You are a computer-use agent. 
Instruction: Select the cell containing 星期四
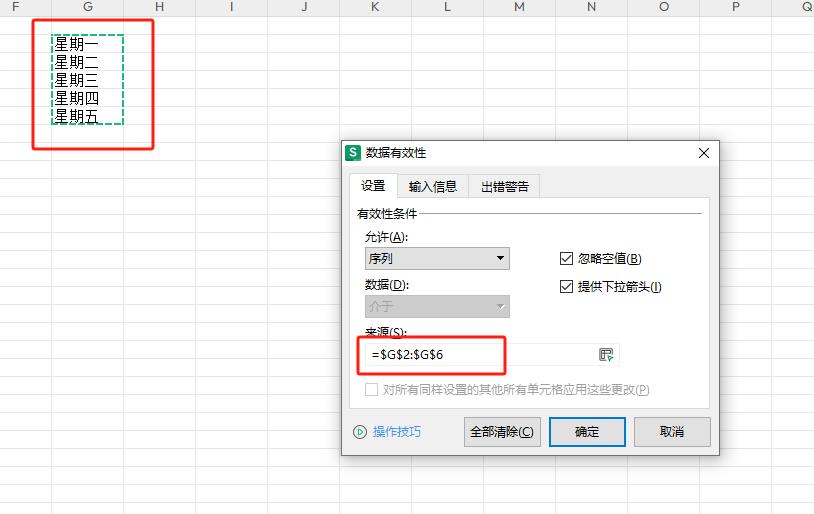pyautogui.click(x=87, y=98)
